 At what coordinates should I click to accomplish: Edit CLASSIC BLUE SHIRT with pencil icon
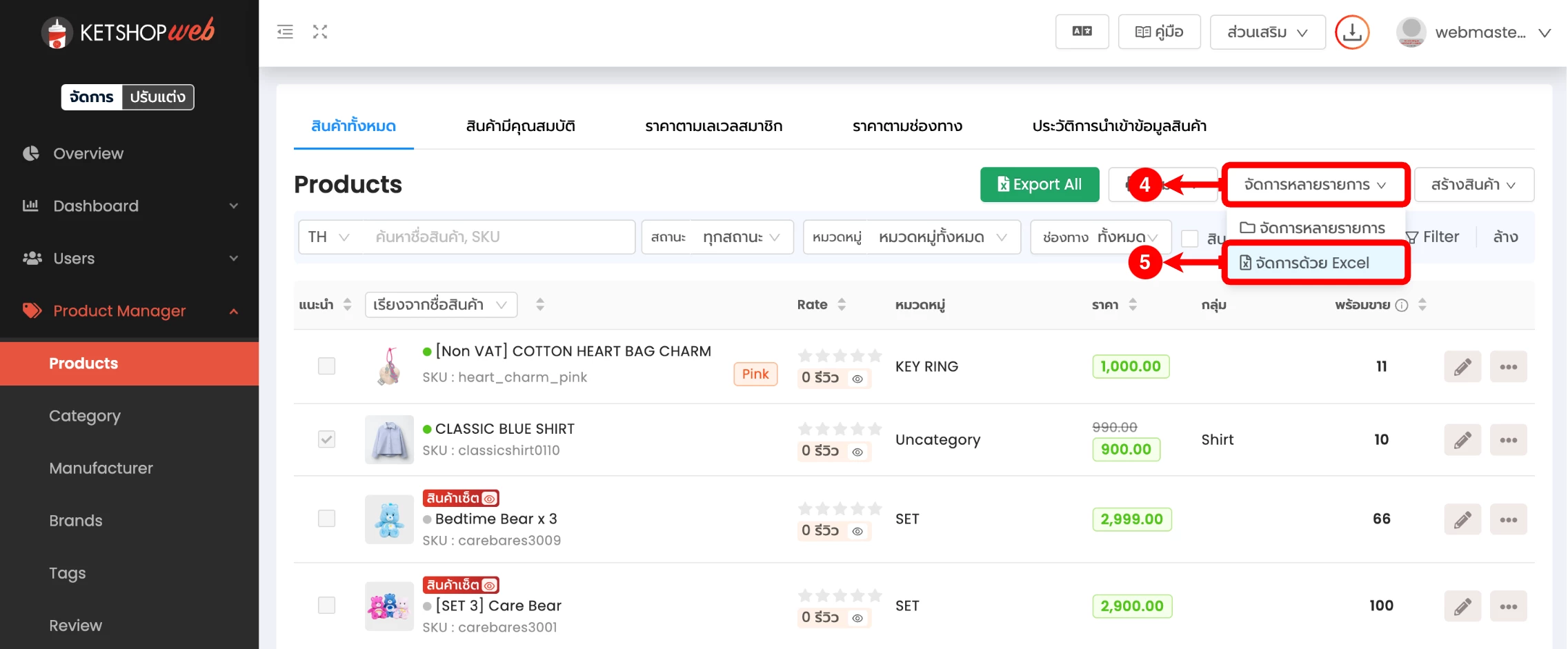pyautogui.click(x=1462, y=440)
